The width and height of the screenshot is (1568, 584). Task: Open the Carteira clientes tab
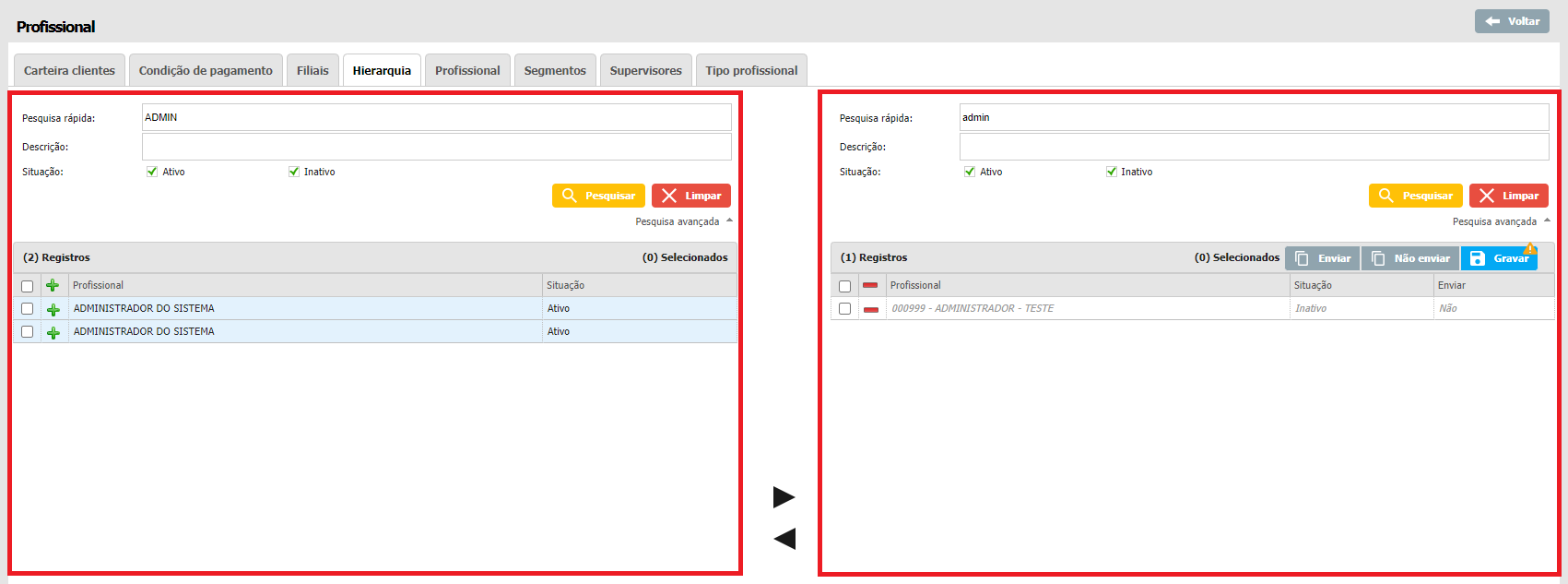(x=69, y=70)
